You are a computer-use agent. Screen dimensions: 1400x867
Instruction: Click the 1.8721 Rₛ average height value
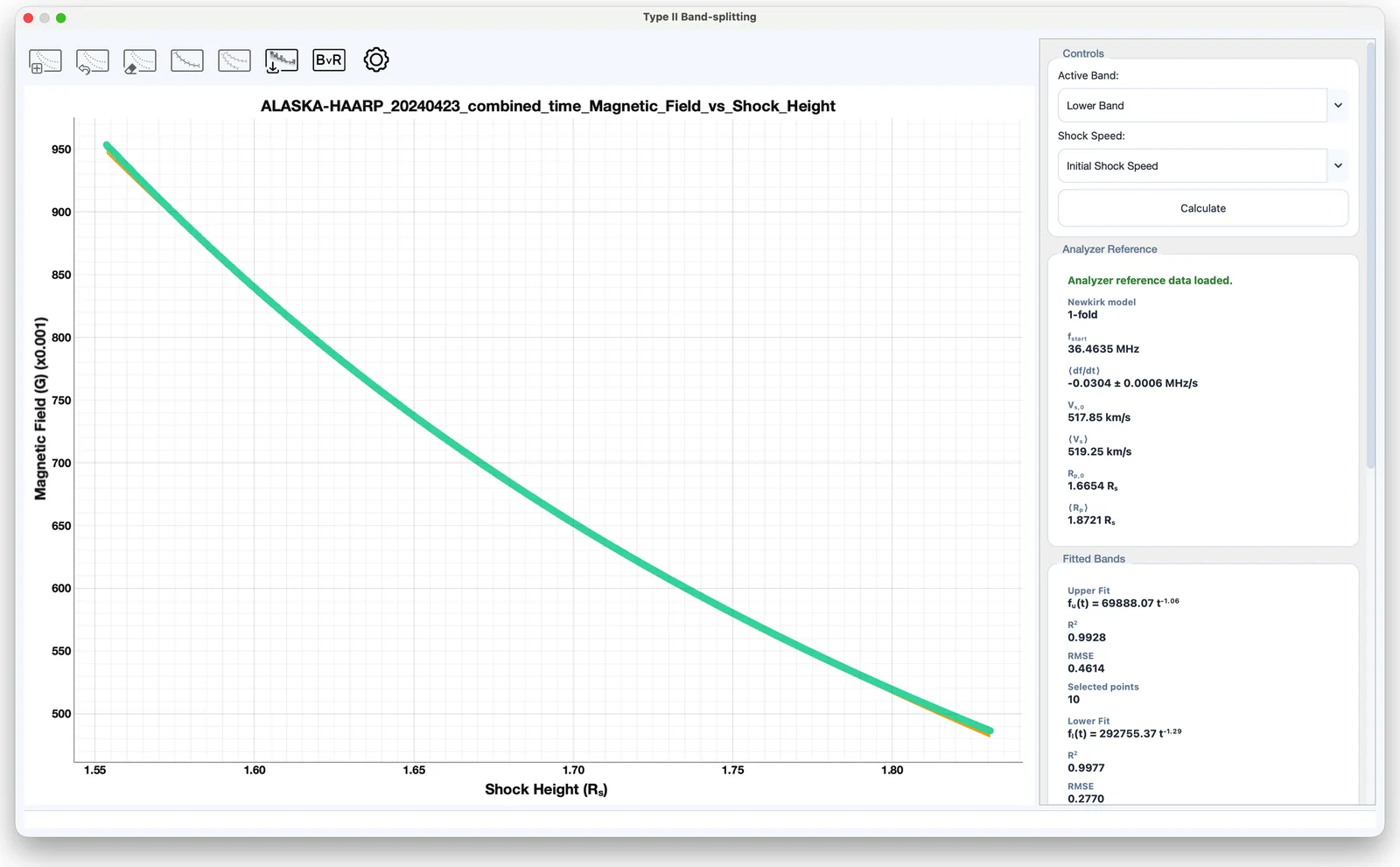pos(1091,521)
